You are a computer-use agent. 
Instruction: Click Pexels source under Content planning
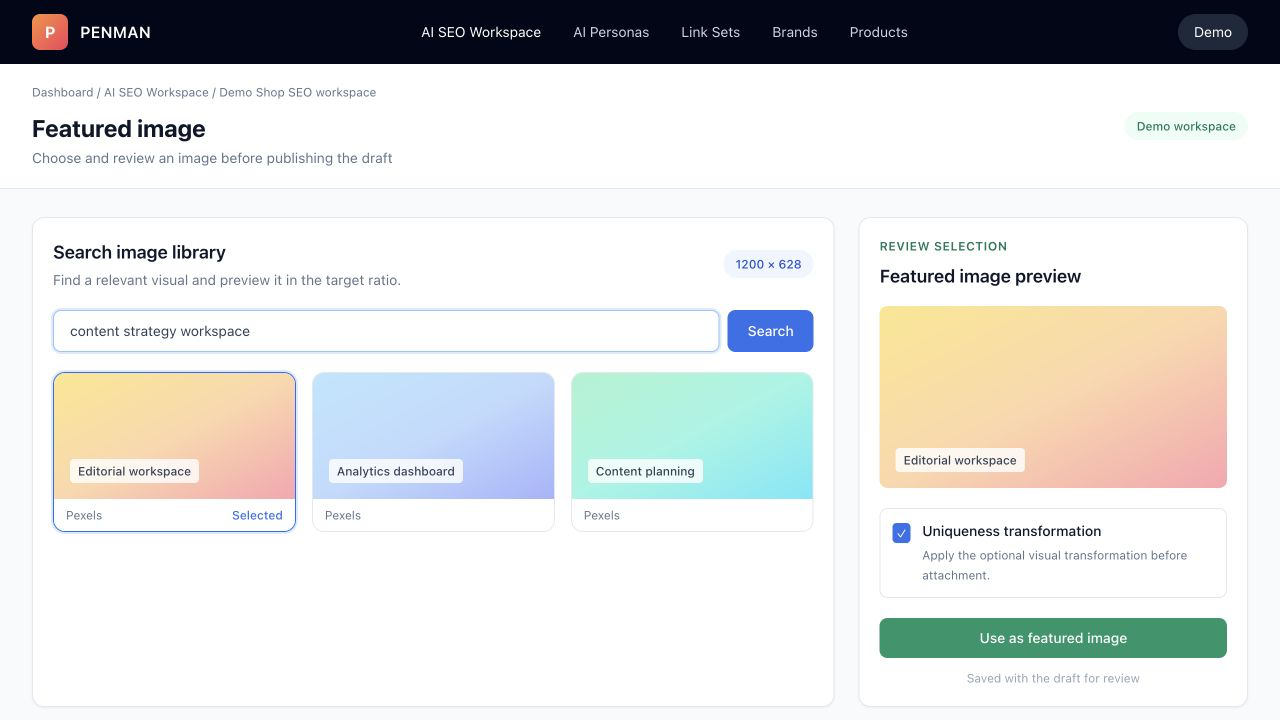click(602, 515)
